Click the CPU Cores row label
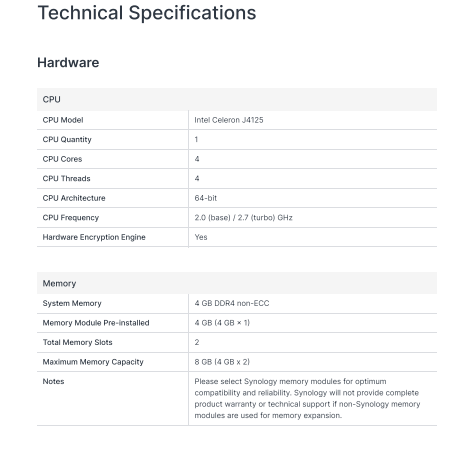 [62, 159]
